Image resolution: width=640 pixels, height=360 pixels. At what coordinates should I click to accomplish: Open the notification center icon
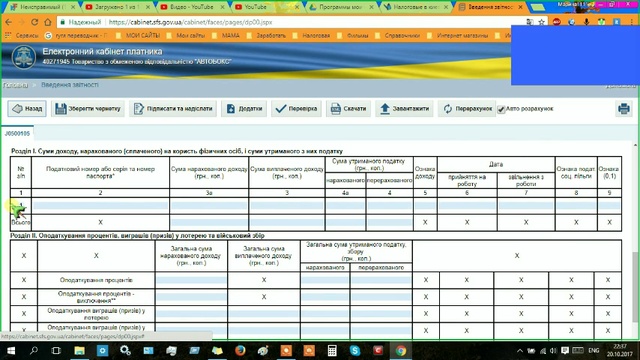click(565, 351)
